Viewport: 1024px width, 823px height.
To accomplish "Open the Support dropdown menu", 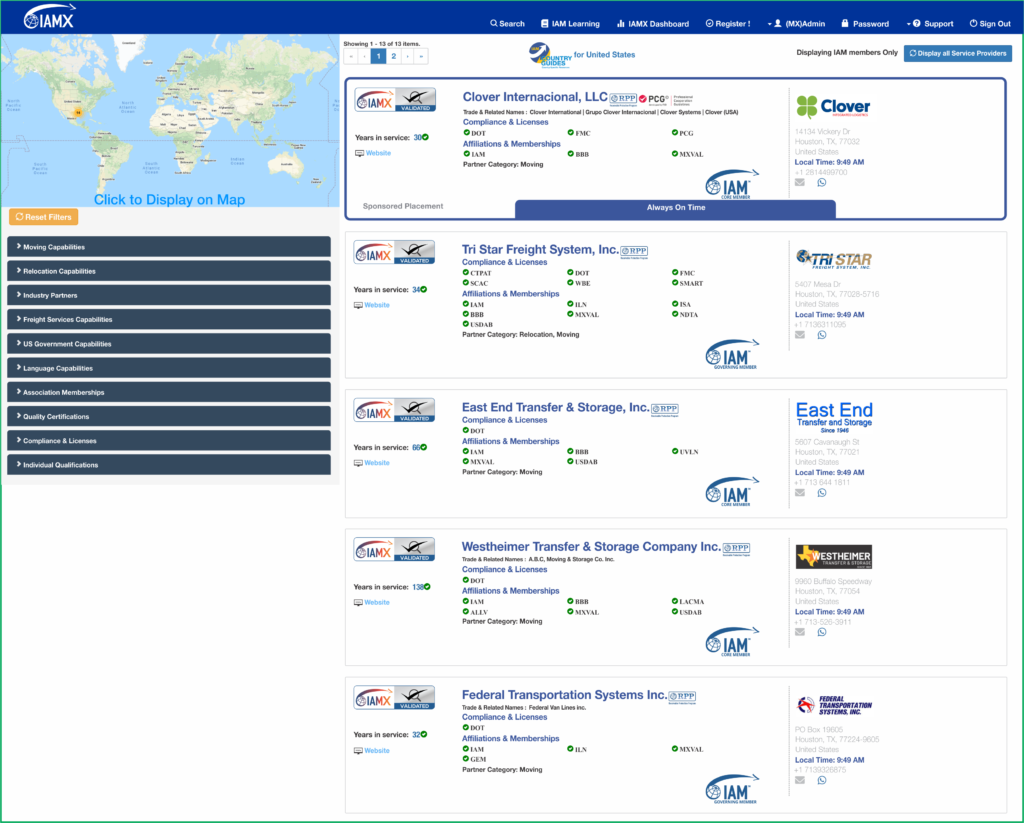I will (930, 24).
